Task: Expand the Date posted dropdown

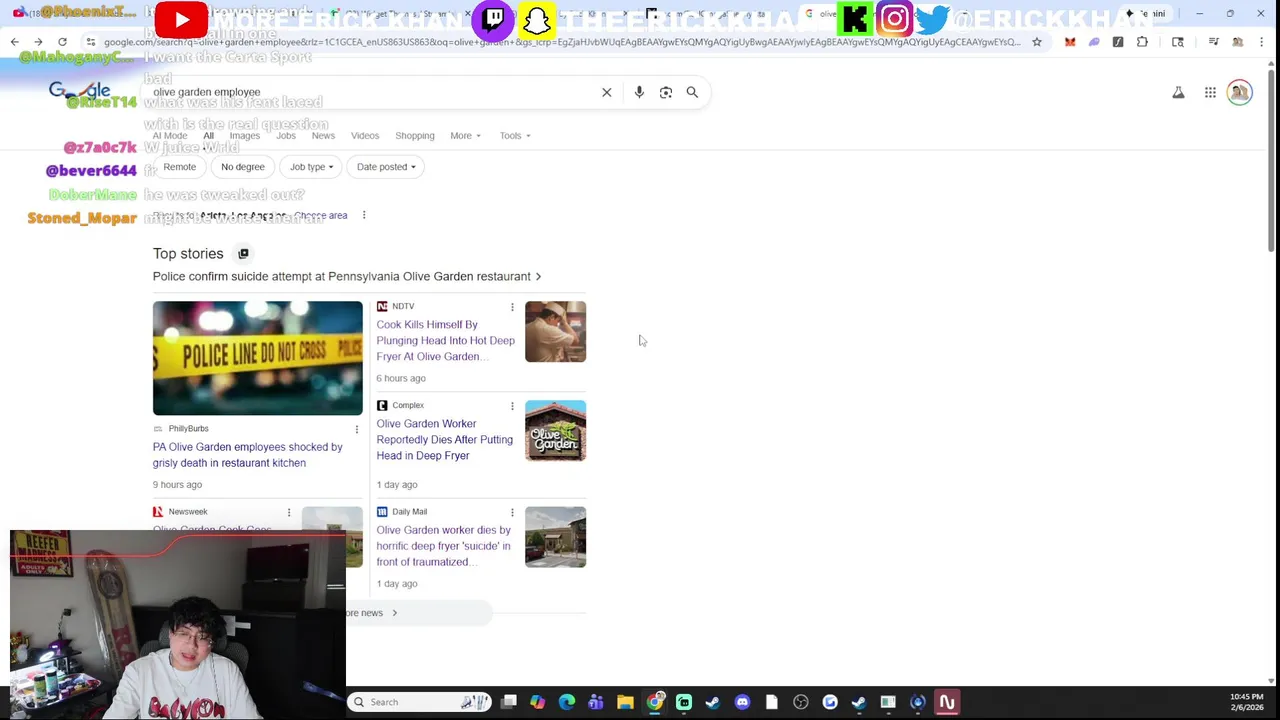Action: [x=386, y=167]
